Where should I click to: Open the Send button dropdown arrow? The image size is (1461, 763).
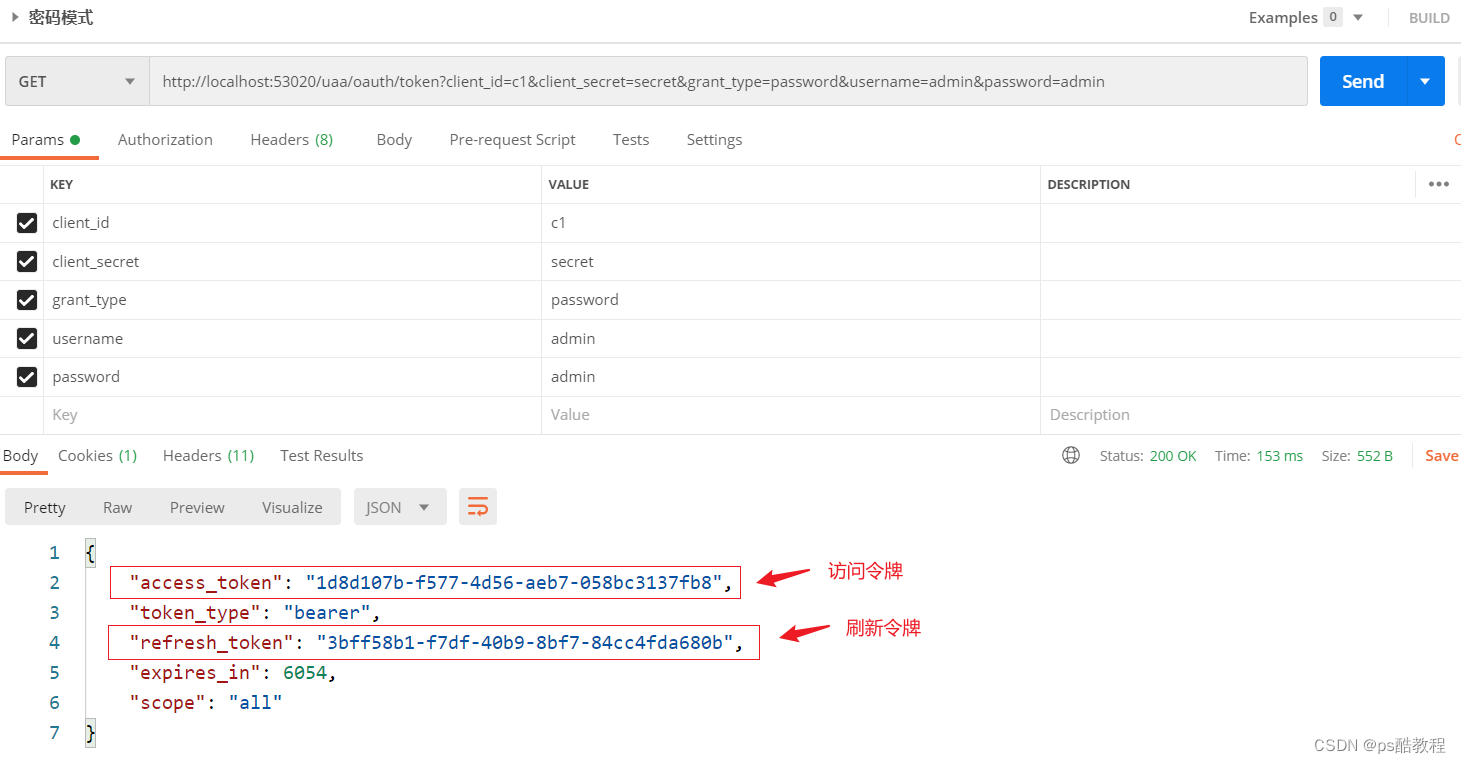point(1425,81)
